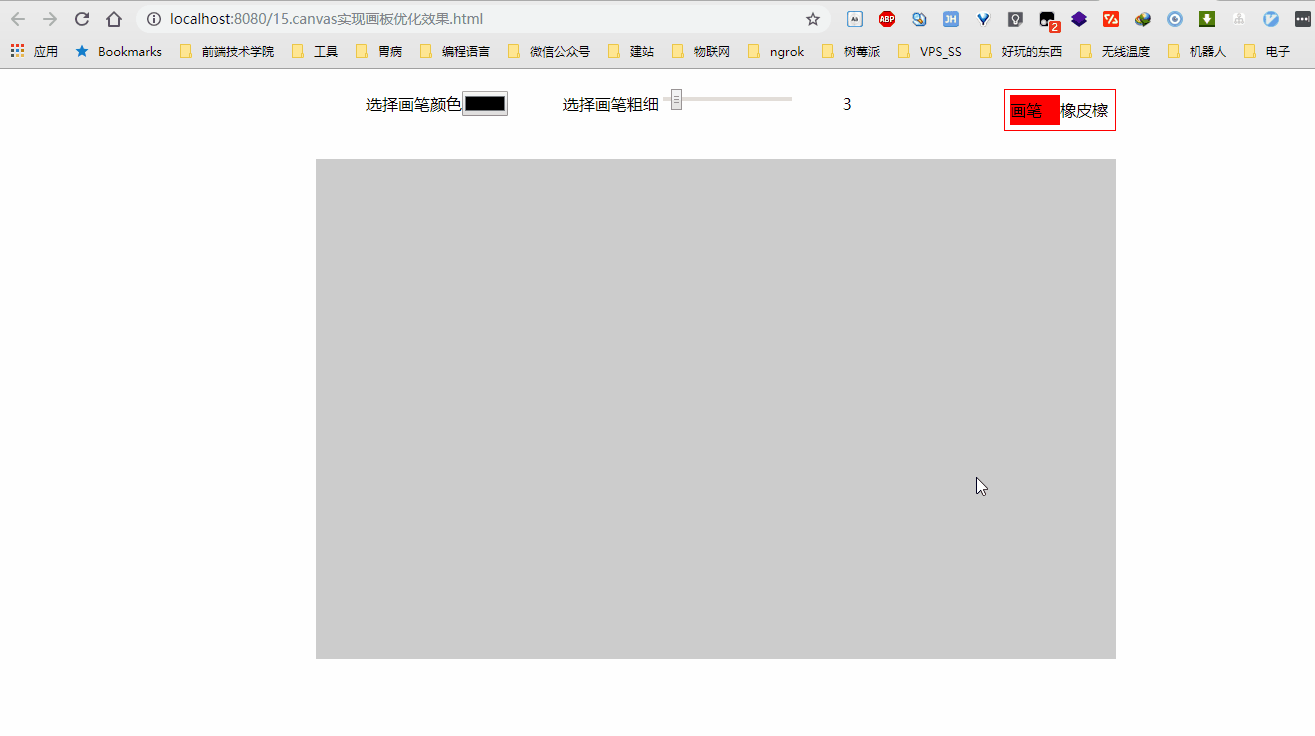Click the brush color picker swatch

click(x=485, y=103)
